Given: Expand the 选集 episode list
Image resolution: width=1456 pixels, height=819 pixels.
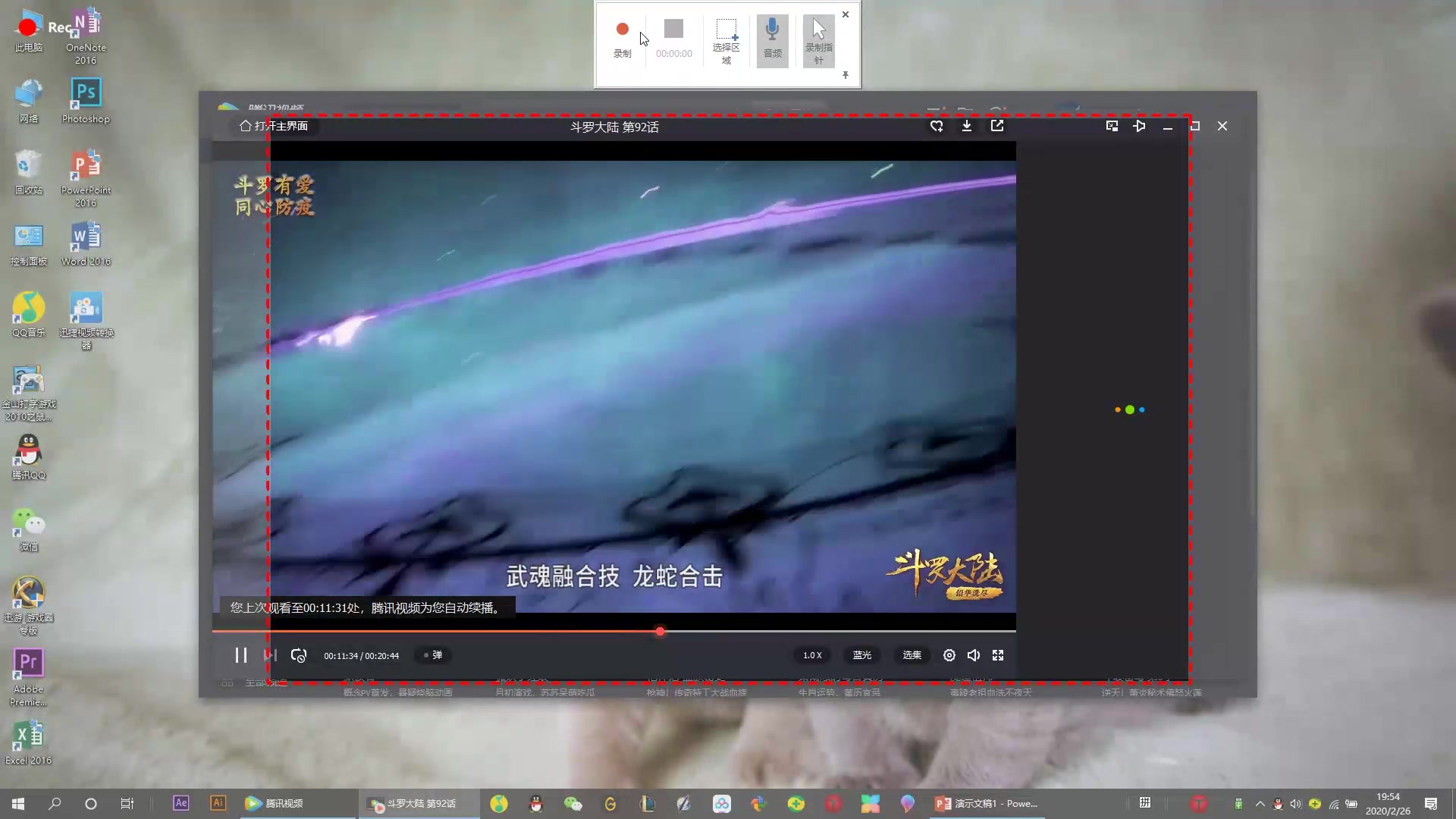Looking at the screenshot, I should click(912, 655).
